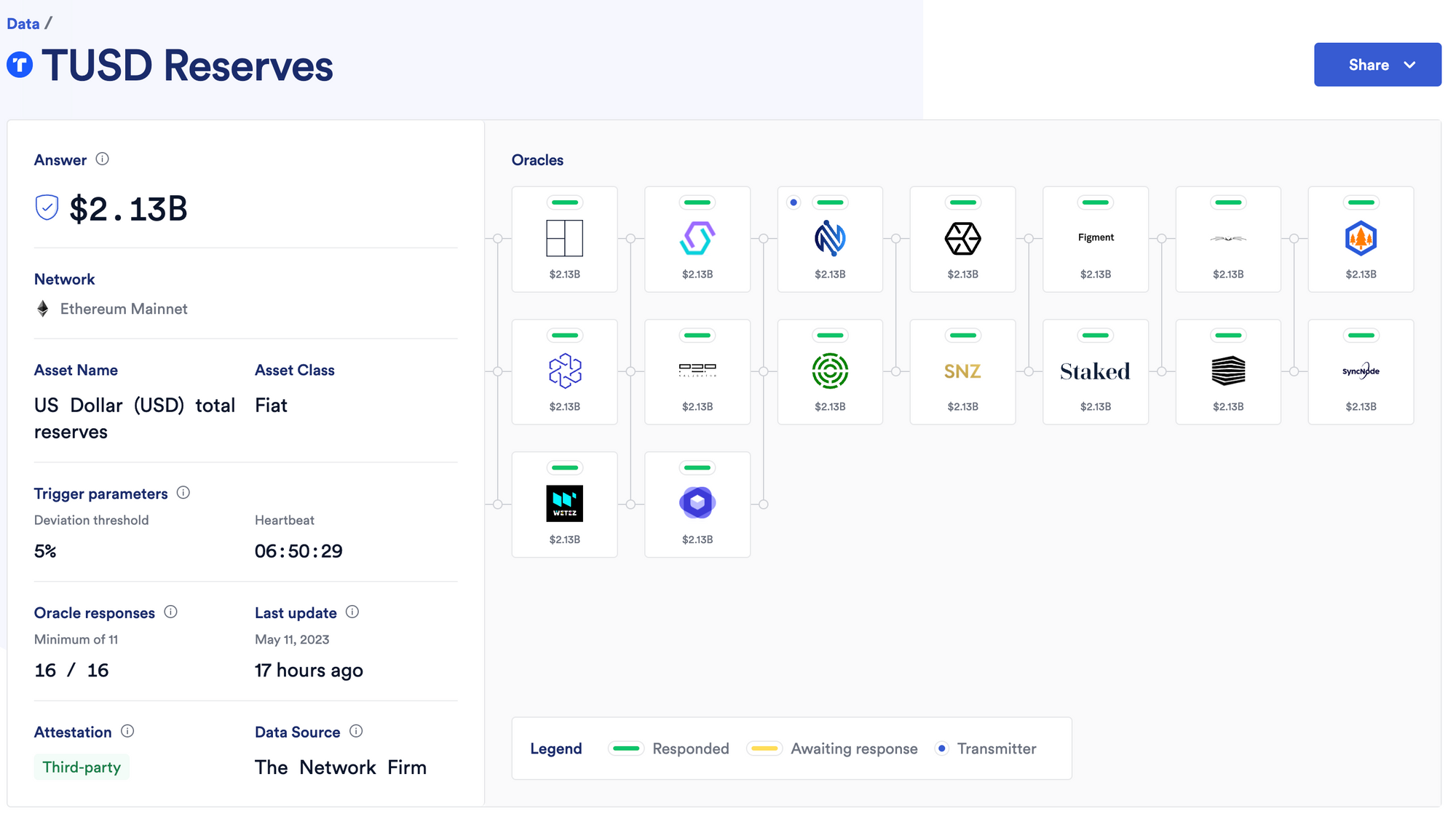This screenshot has width=1456, height=814.
Task: Click the Figment oracle card
Action: tap(1095, 239)
